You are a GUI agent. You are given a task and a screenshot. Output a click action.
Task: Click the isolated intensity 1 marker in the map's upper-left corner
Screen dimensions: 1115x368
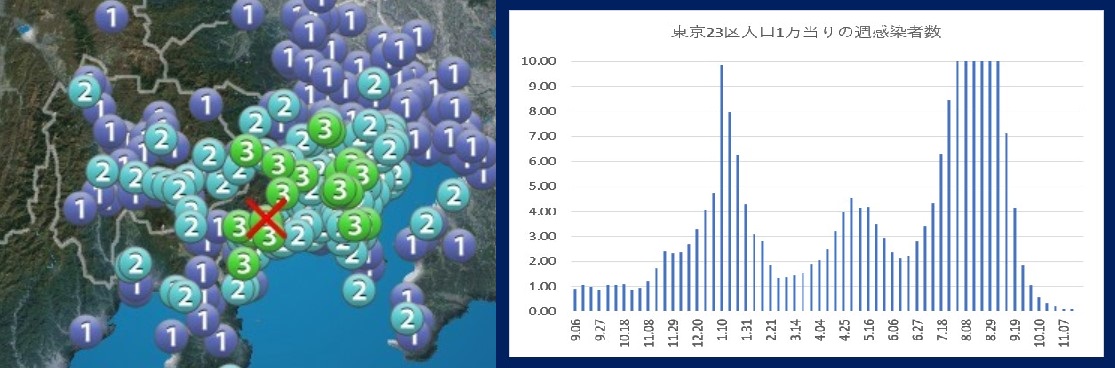pyautogui.click(x=111, y=15)
